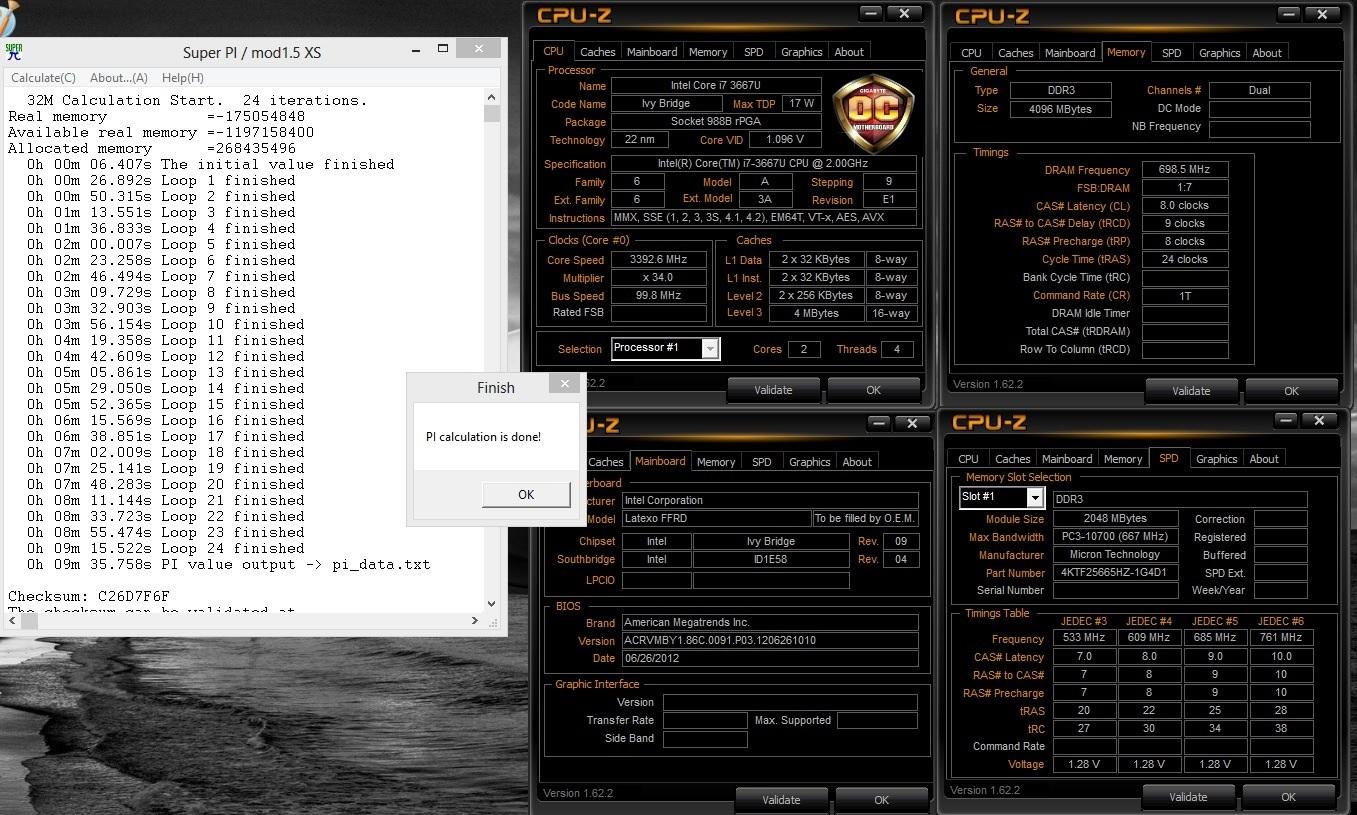Click OK in the Memory tab window
Viewport: 1357px width, 815px height.
point(1291,391)
